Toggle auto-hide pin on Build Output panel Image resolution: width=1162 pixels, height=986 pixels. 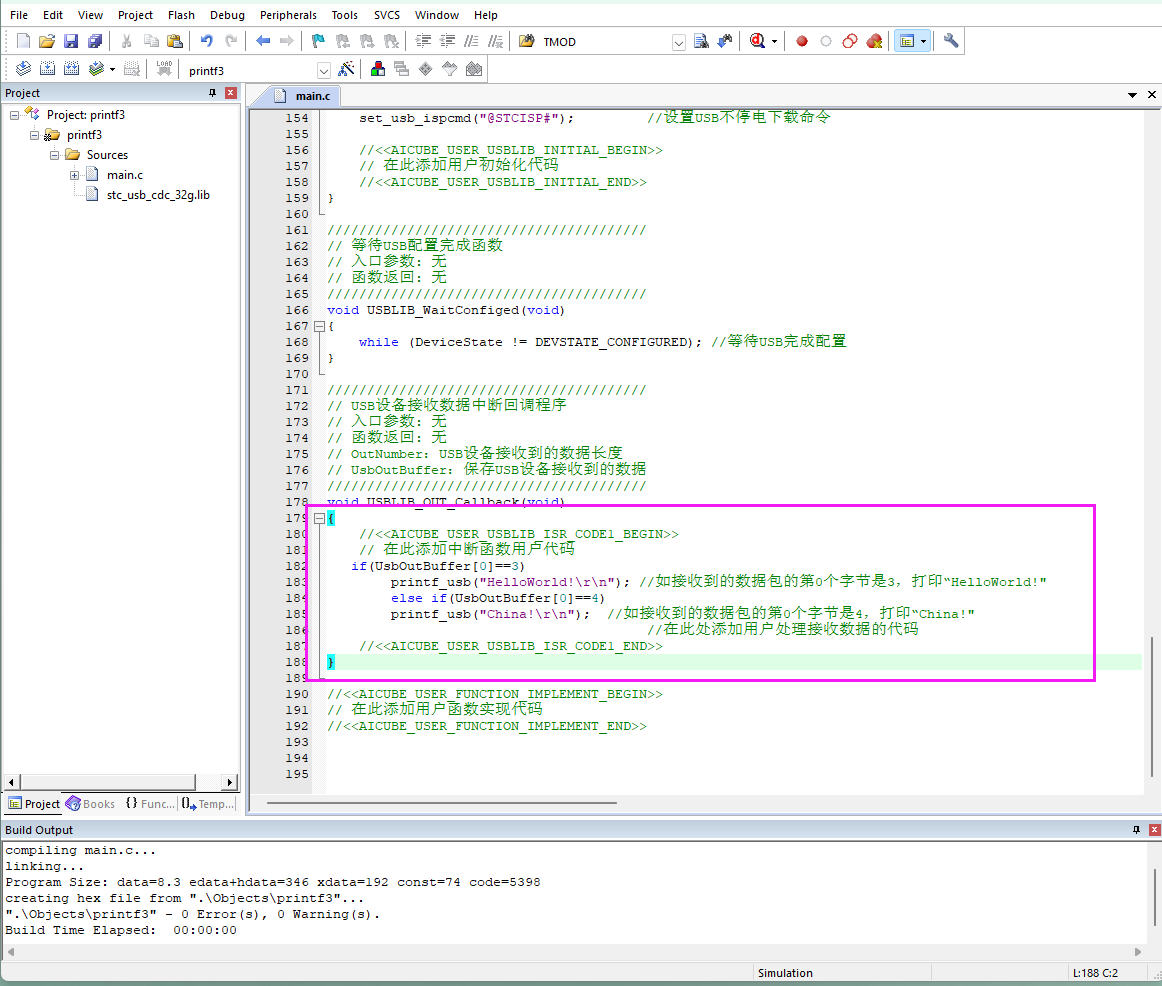(1136, 830)
